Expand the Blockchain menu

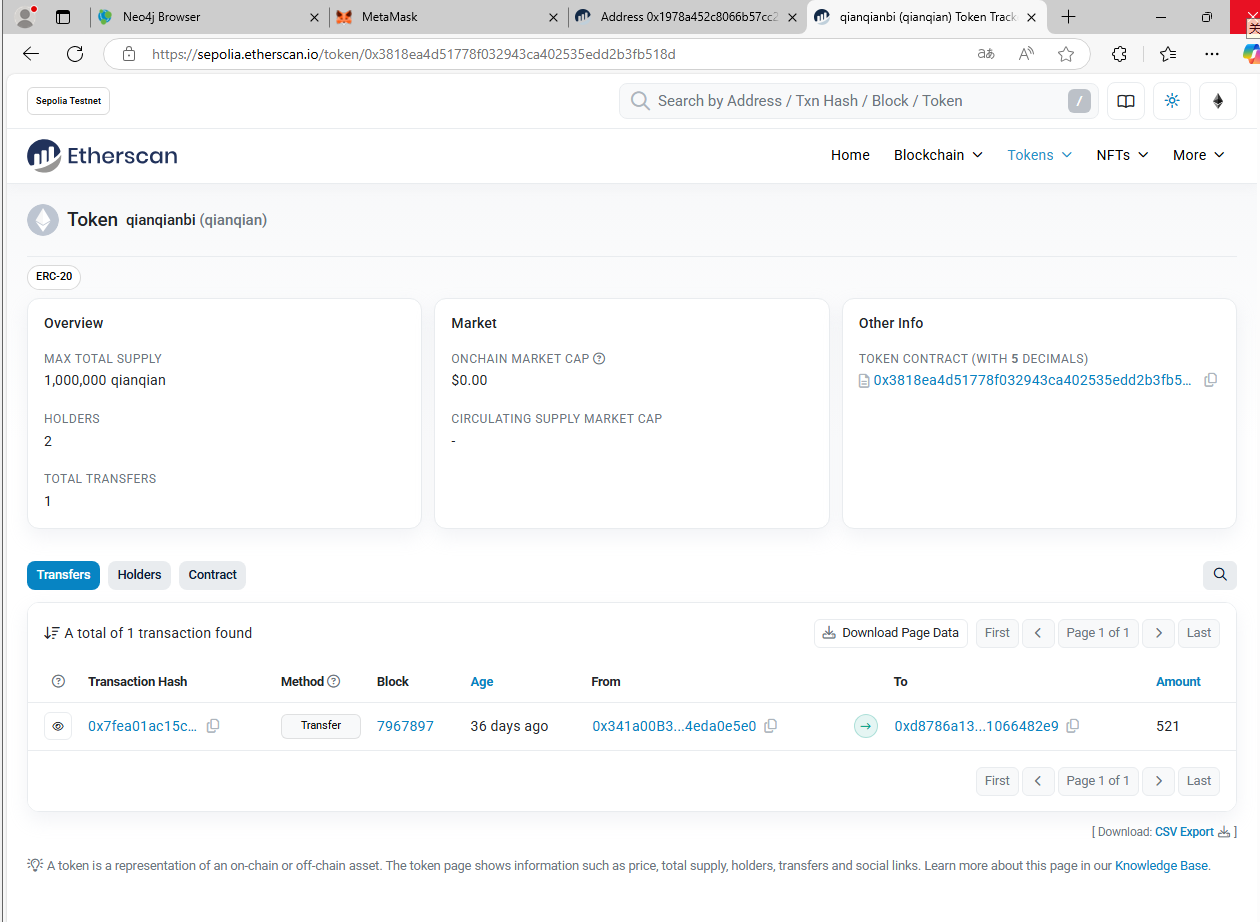tap(938, 155)
